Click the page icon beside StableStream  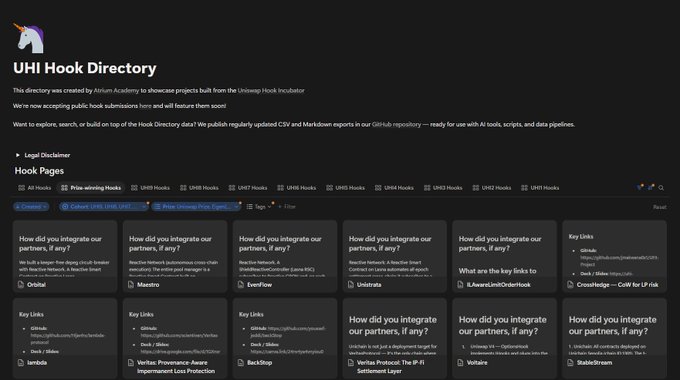click(x=571, y=363)
